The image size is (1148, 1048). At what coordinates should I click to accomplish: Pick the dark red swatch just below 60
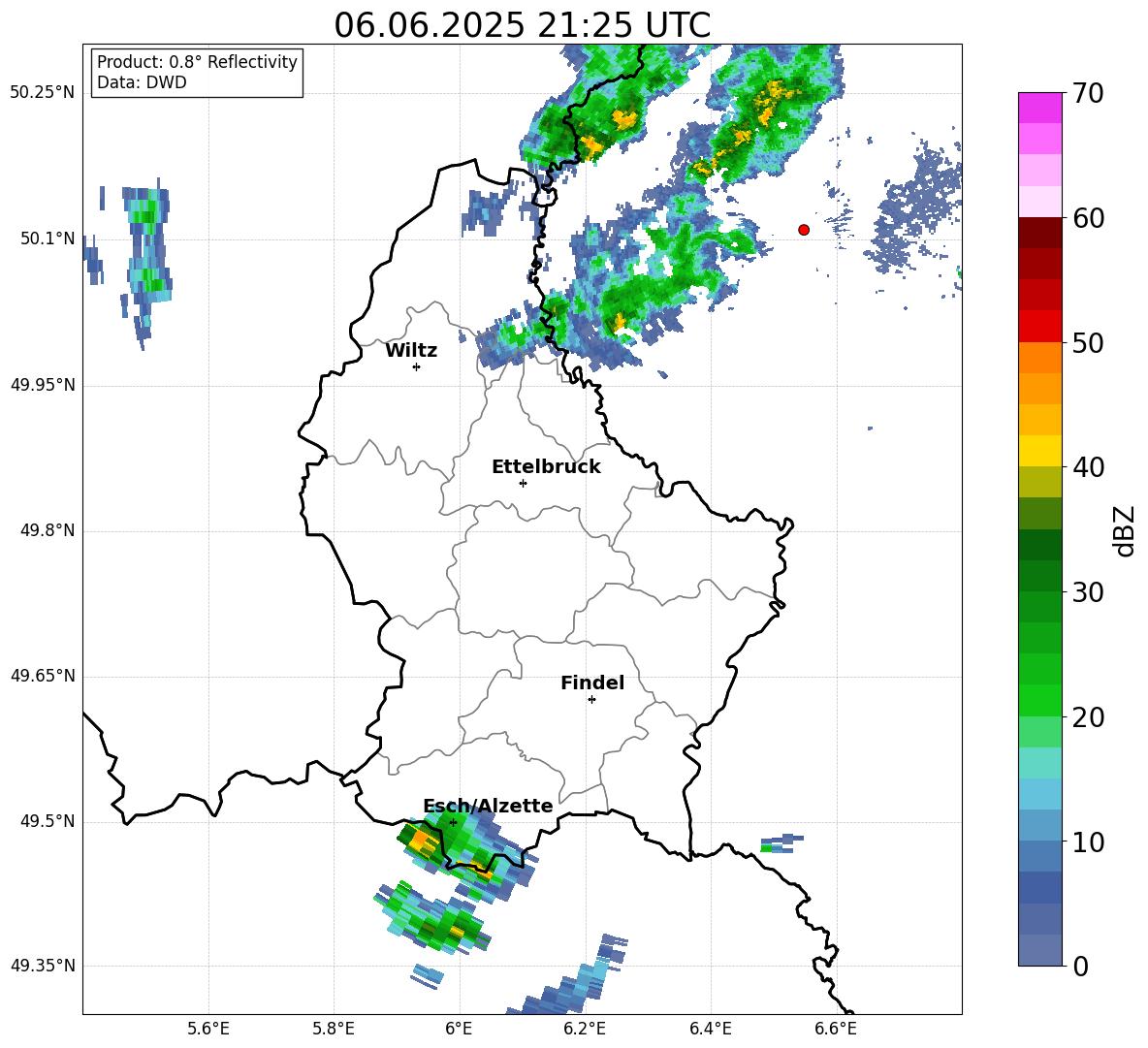1039,233
